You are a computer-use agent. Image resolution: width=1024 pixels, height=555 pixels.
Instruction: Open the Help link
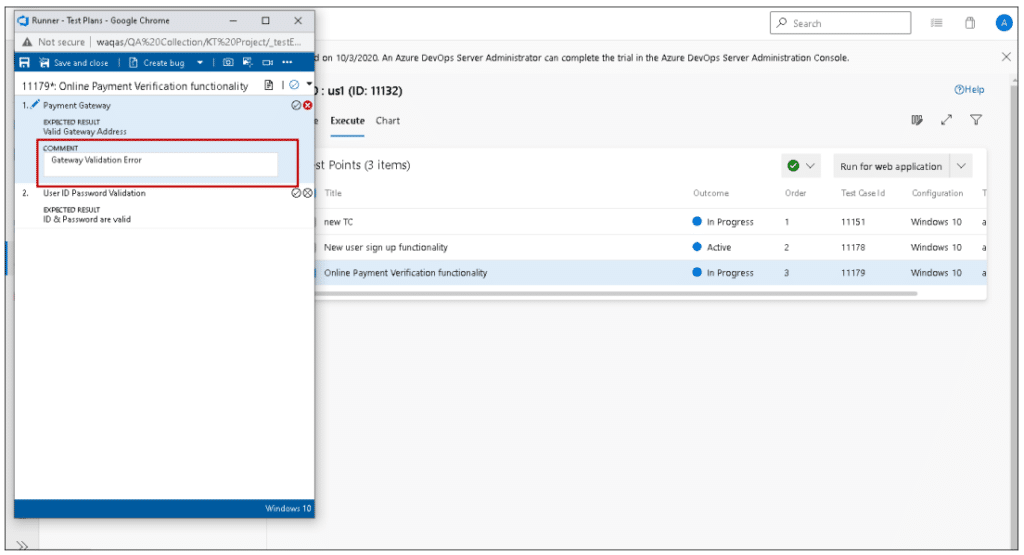point(969,89)
